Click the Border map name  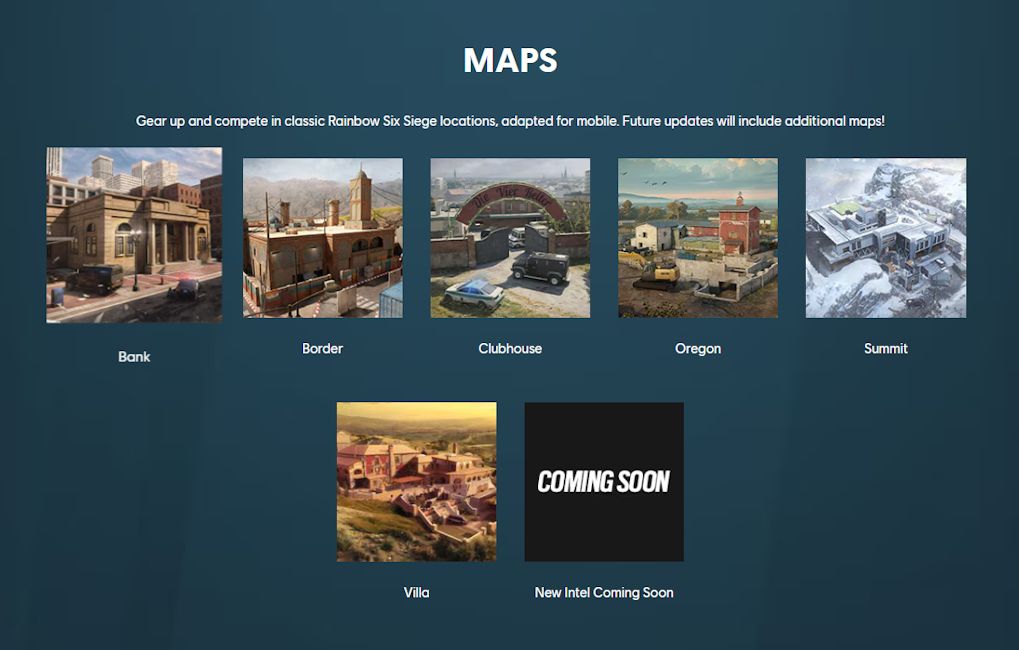point(322,348)
